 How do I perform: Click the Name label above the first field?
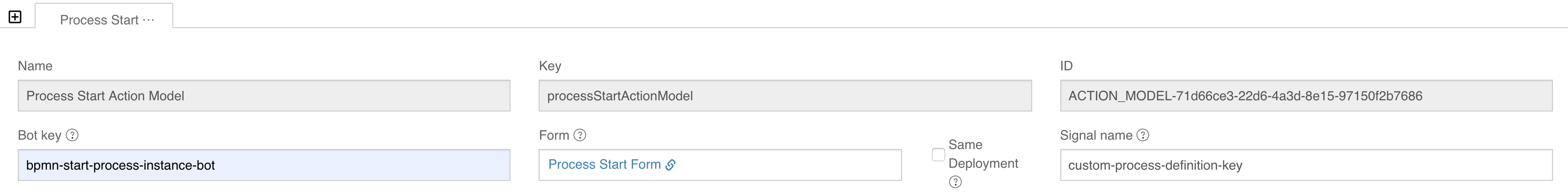35,66
